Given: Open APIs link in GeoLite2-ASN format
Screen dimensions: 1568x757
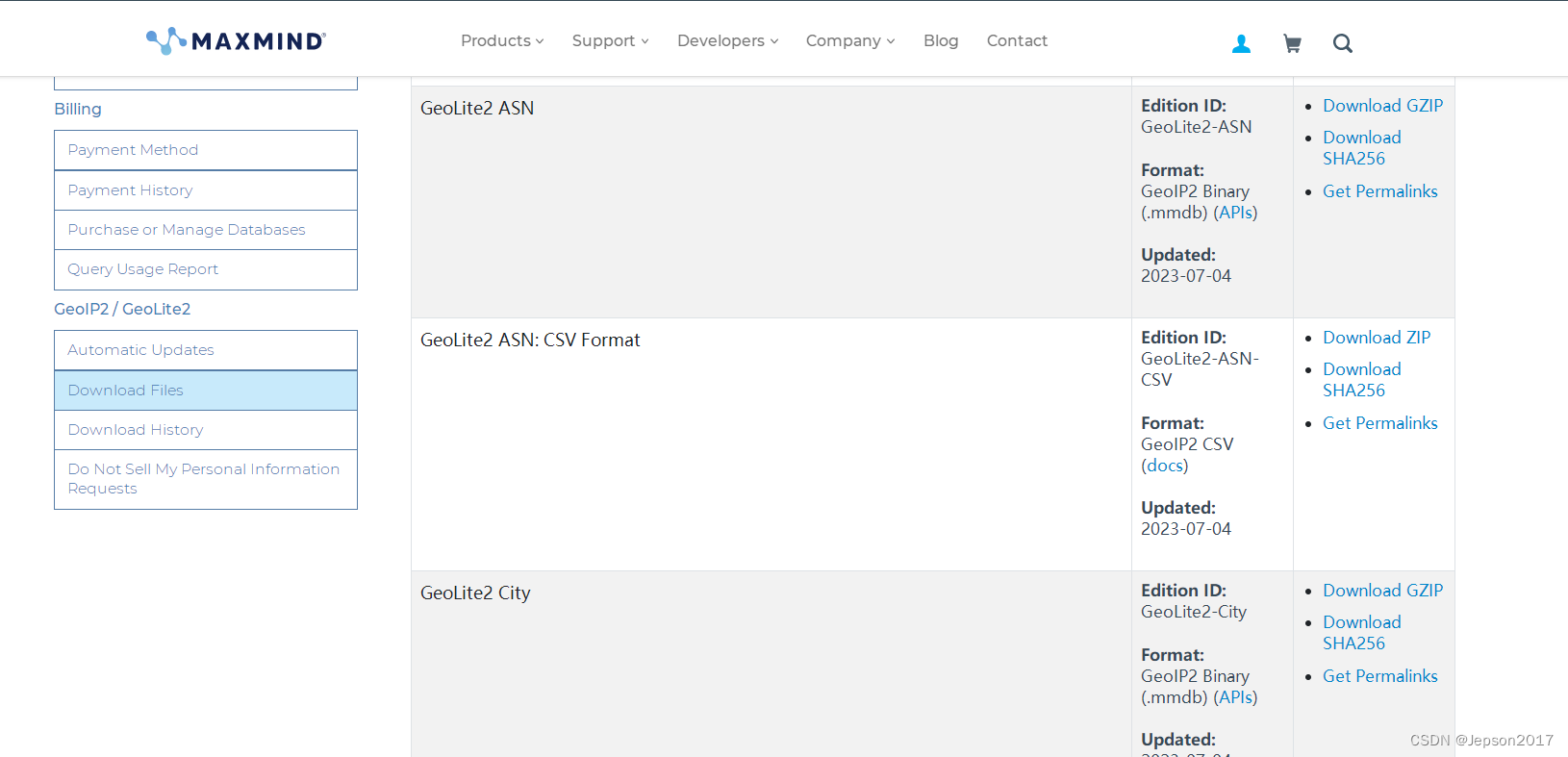Looking at the screenshot, I should 1235,213.
